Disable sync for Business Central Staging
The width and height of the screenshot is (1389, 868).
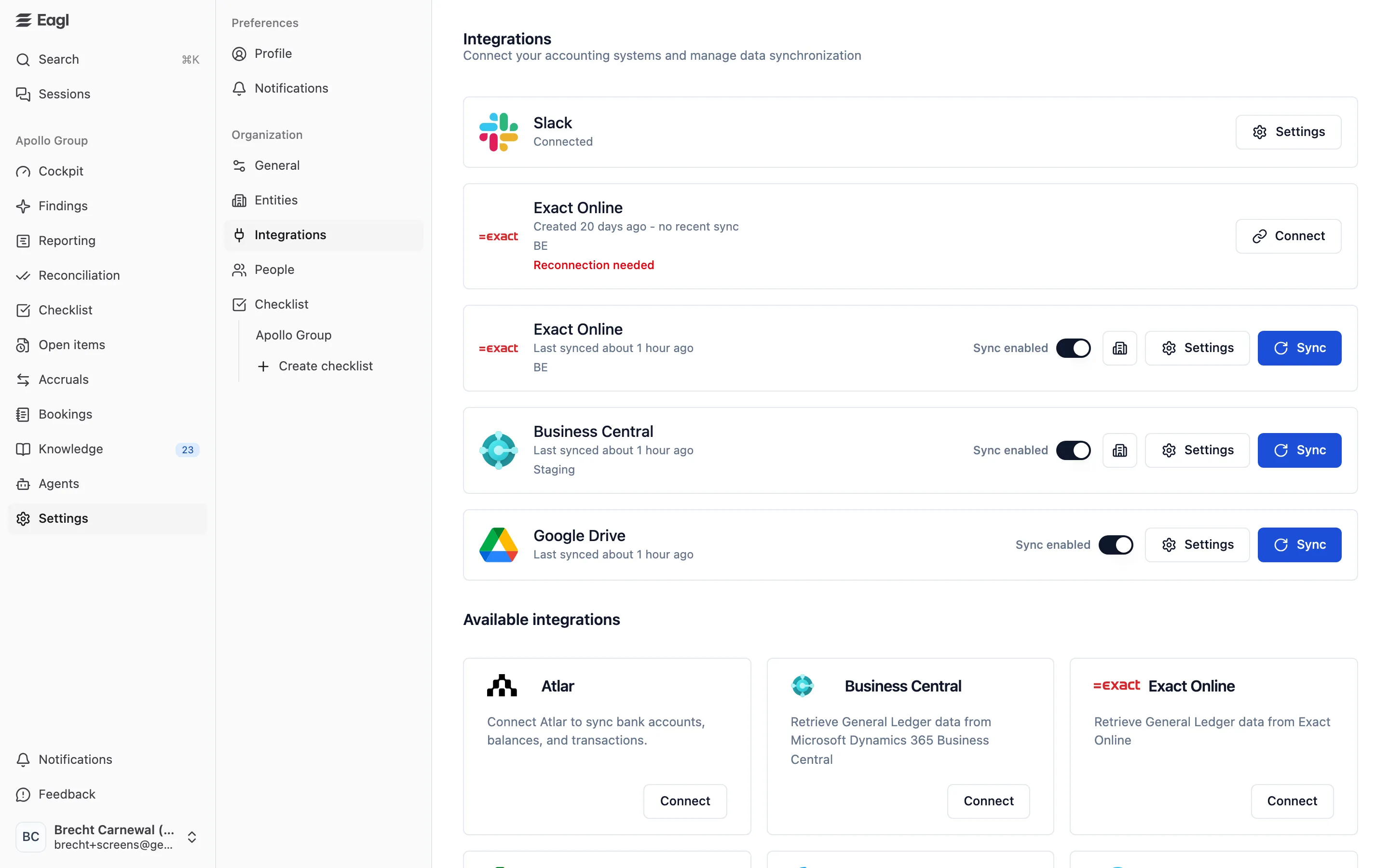[x=1073, y=450]
